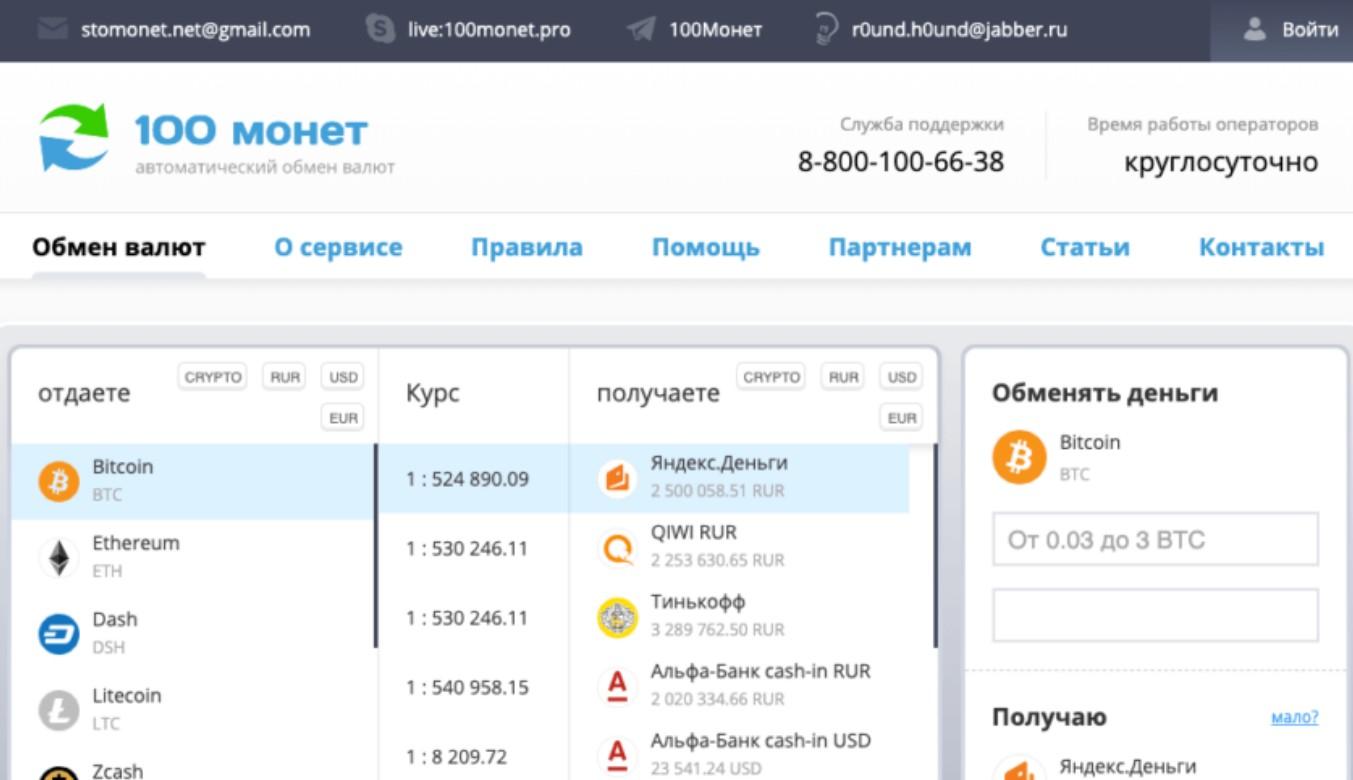Filter получаете list by CRYPTO
The image size is (1353, 780).
(771, 377)
